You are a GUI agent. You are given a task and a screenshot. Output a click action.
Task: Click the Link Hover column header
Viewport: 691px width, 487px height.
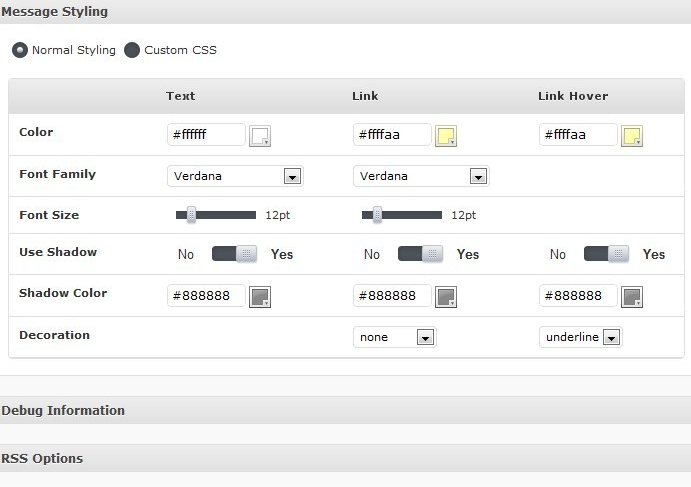coord(573,96)
